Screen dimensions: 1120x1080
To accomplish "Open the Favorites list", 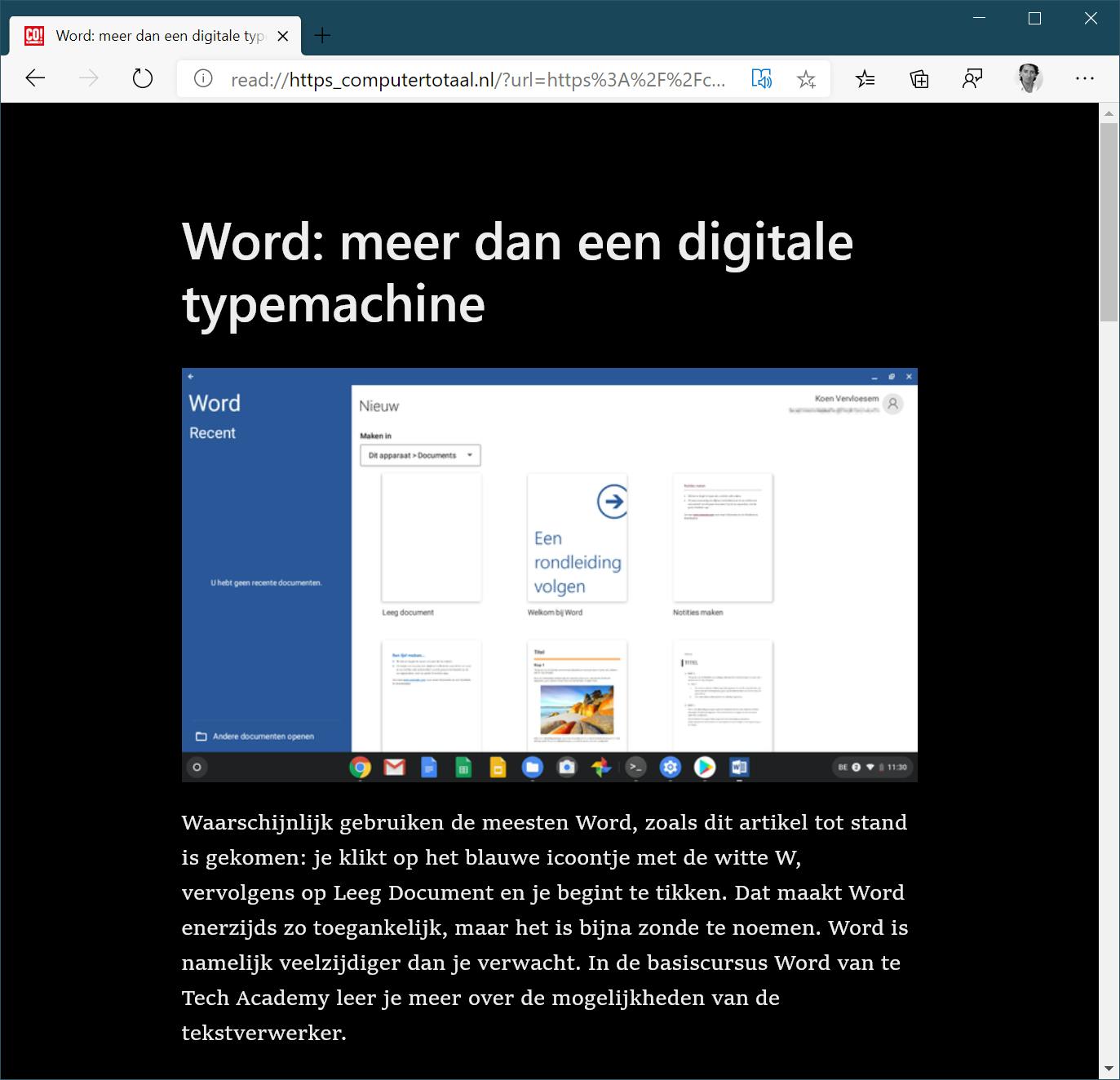I will click(865, 78).
